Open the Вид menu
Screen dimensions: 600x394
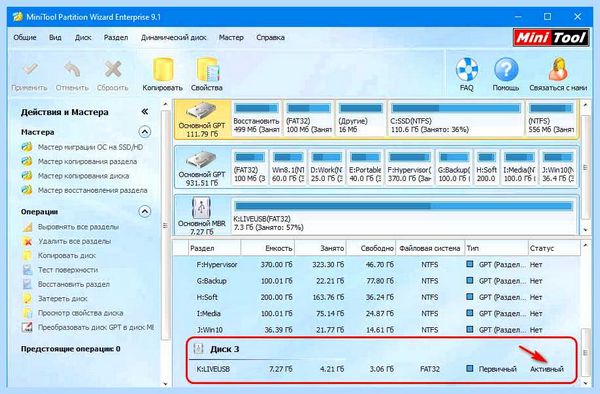55,37
